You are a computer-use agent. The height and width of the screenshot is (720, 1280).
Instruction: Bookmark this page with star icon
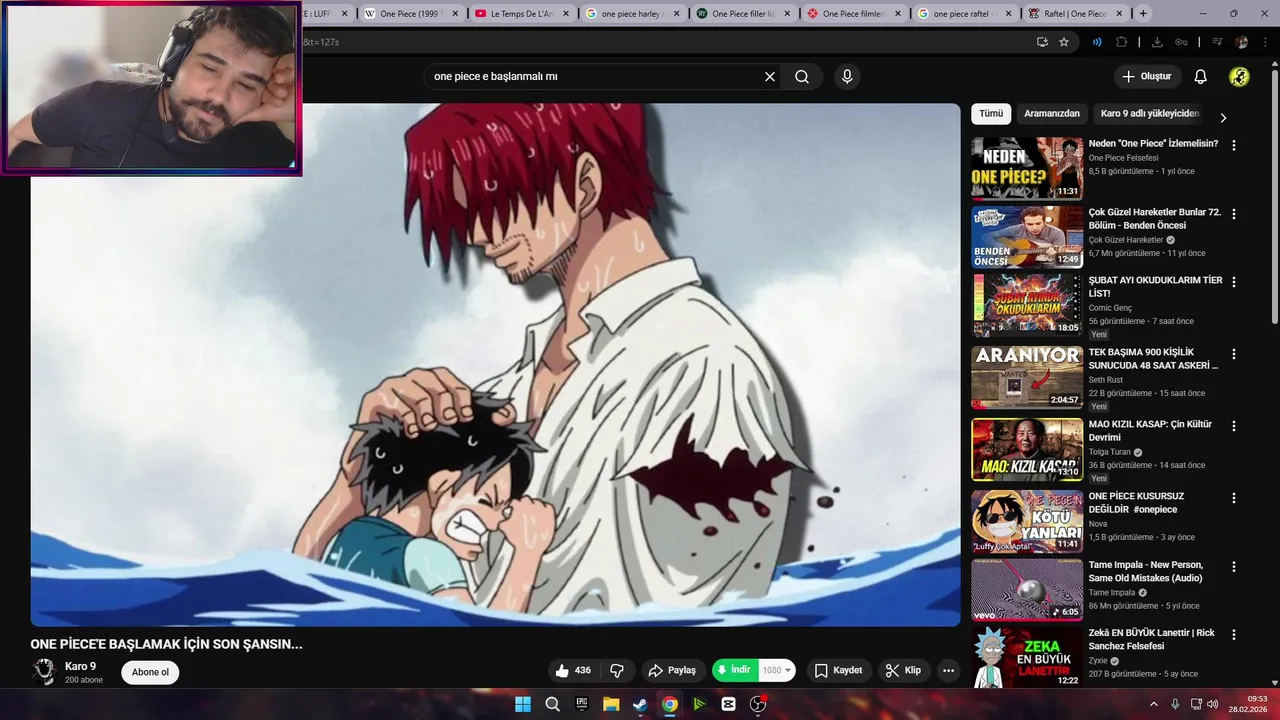coord(1064,42)
